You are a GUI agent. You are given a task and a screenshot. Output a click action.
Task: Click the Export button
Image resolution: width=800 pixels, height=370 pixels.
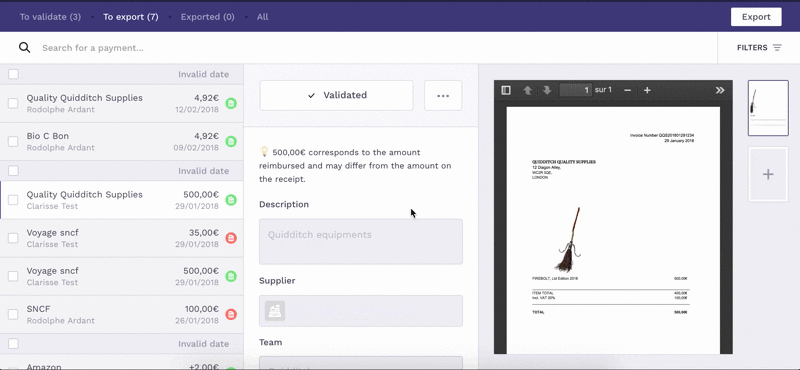[x=756, y=17]
